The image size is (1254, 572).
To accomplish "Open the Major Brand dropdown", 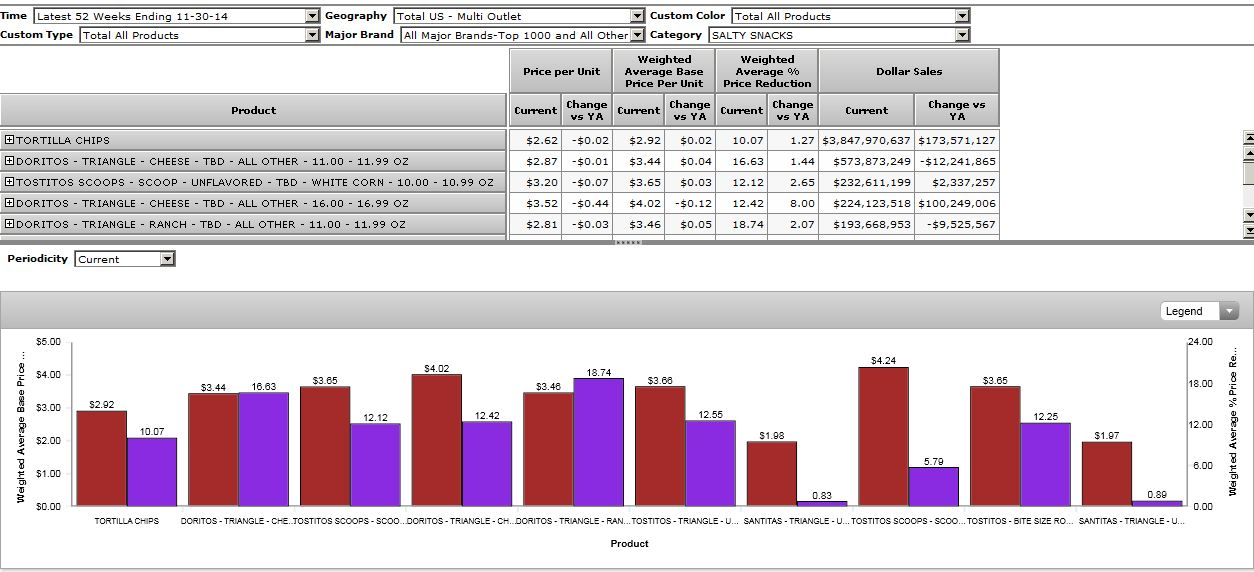I will [637, 35].
